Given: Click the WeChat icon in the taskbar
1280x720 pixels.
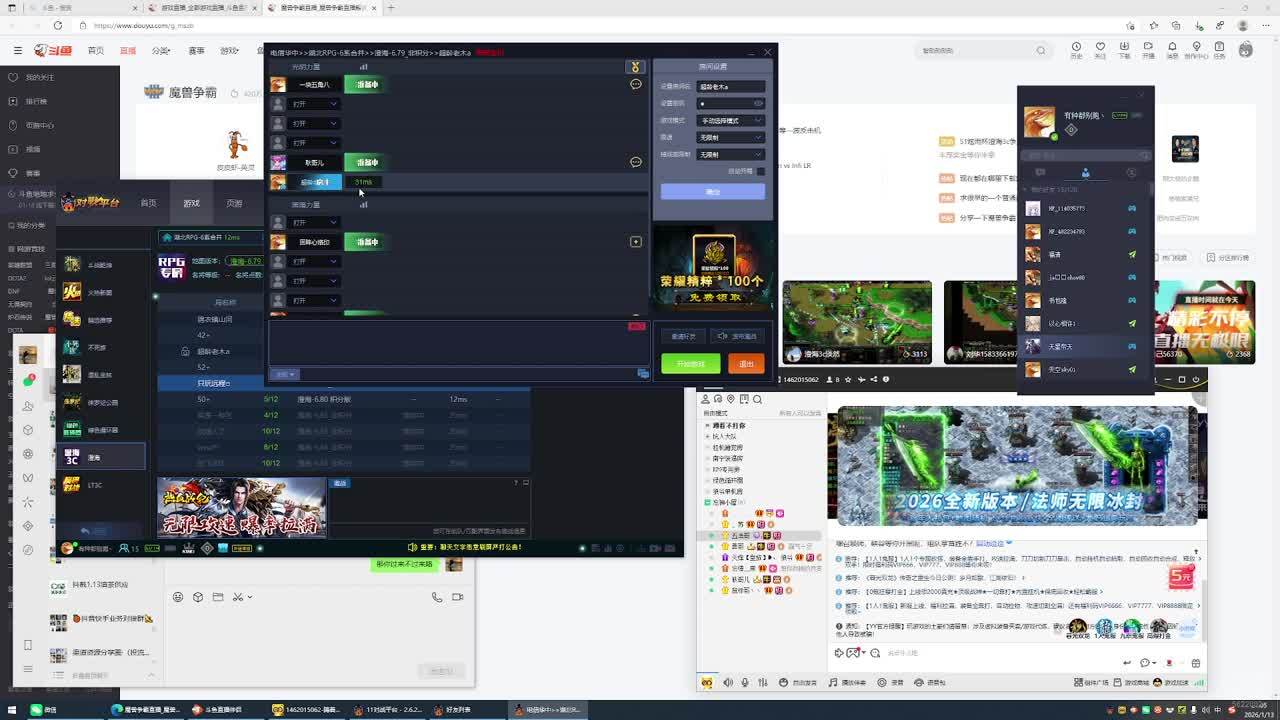Looking at the screenshot, I should click(37, 710).
